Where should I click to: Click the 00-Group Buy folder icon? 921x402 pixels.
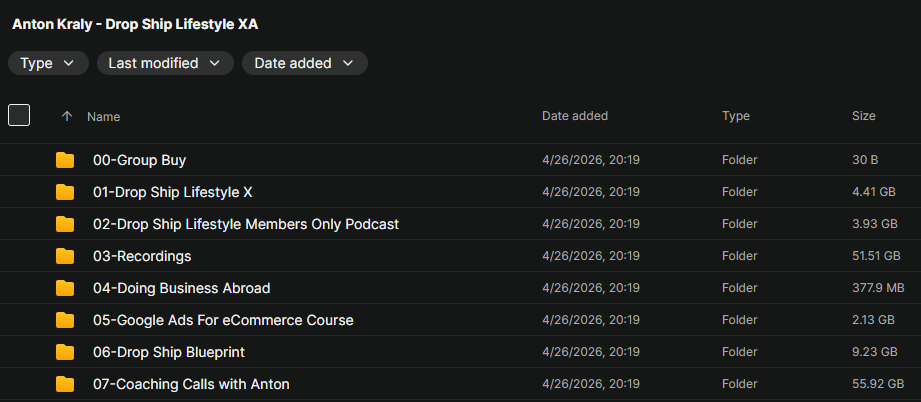tap(65, 160)
